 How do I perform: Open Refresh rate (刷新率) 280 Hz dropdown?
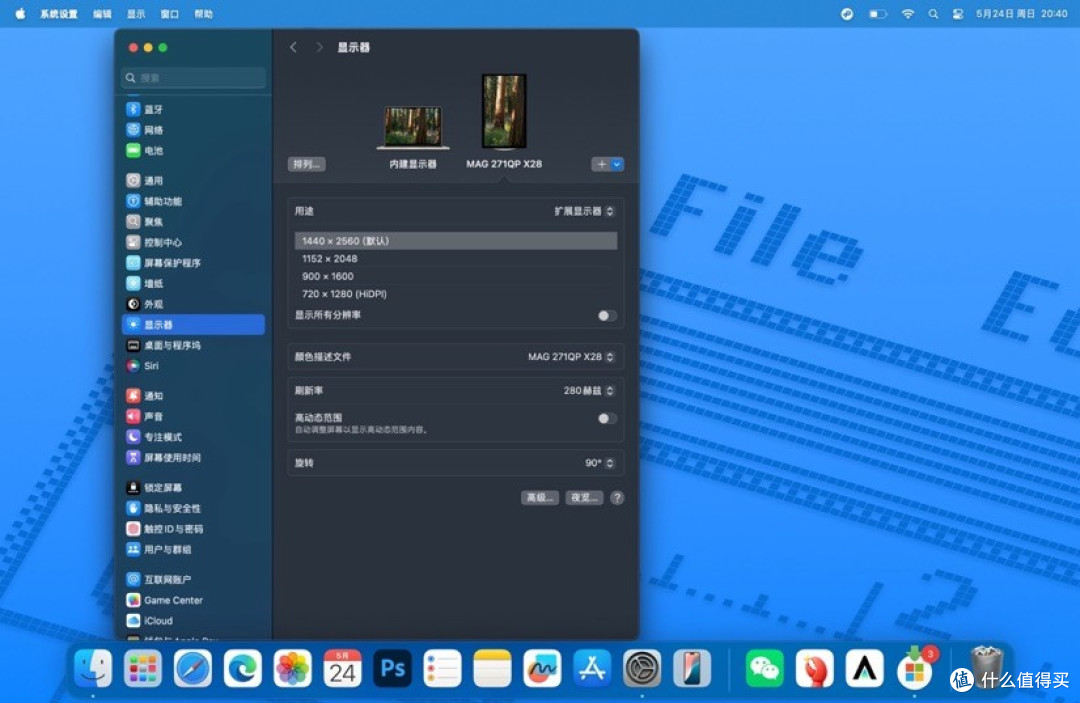[588, 390]
